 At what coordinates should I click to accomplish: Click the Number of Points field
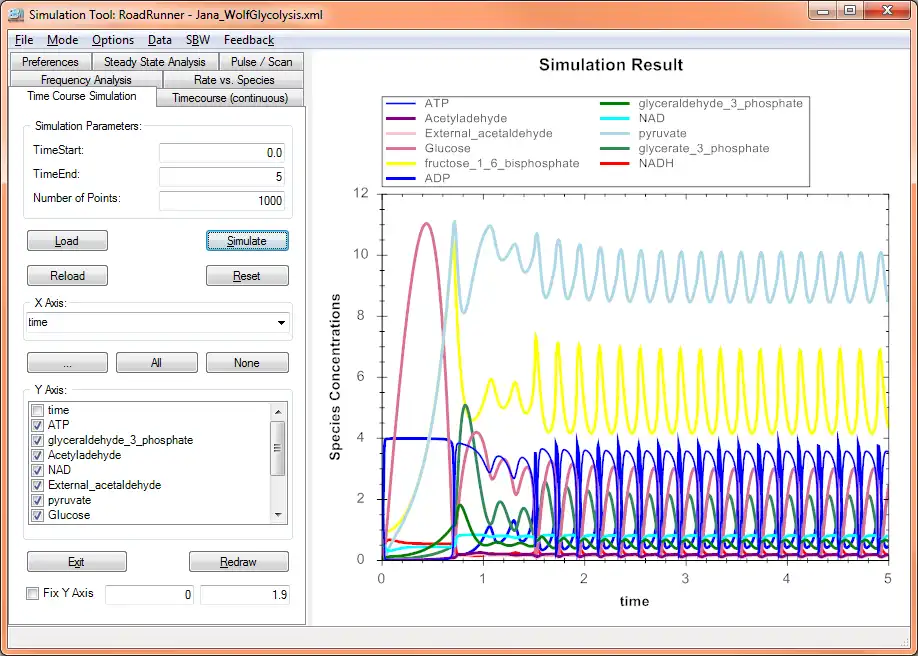point(222,200)
